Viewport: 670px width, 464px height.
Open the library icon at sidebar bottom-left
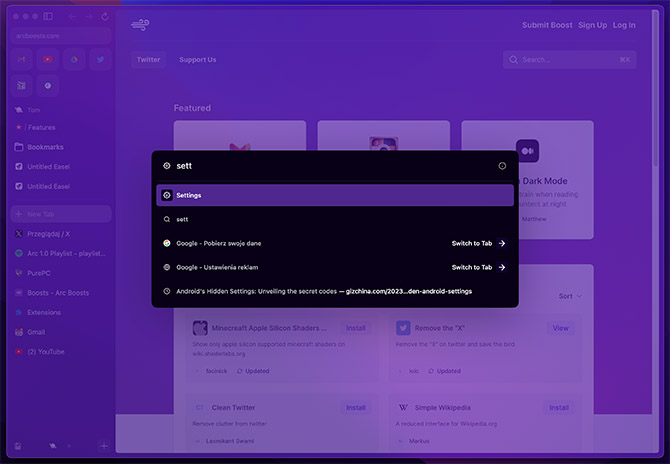tap(18, 446)
